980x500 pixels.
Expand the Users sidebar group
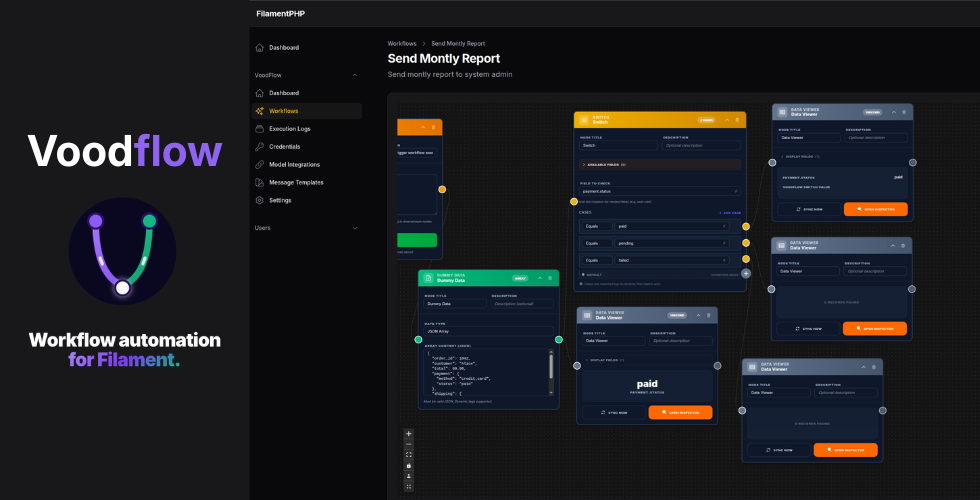(x=354, y=228)
